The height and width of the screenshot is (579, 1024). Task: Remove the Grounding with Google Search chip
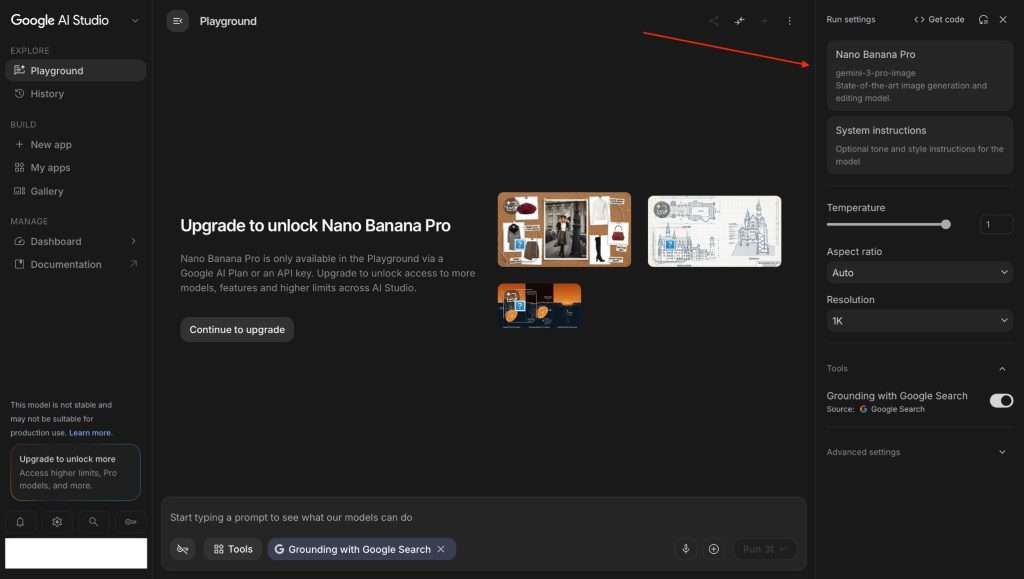point(441,549)
